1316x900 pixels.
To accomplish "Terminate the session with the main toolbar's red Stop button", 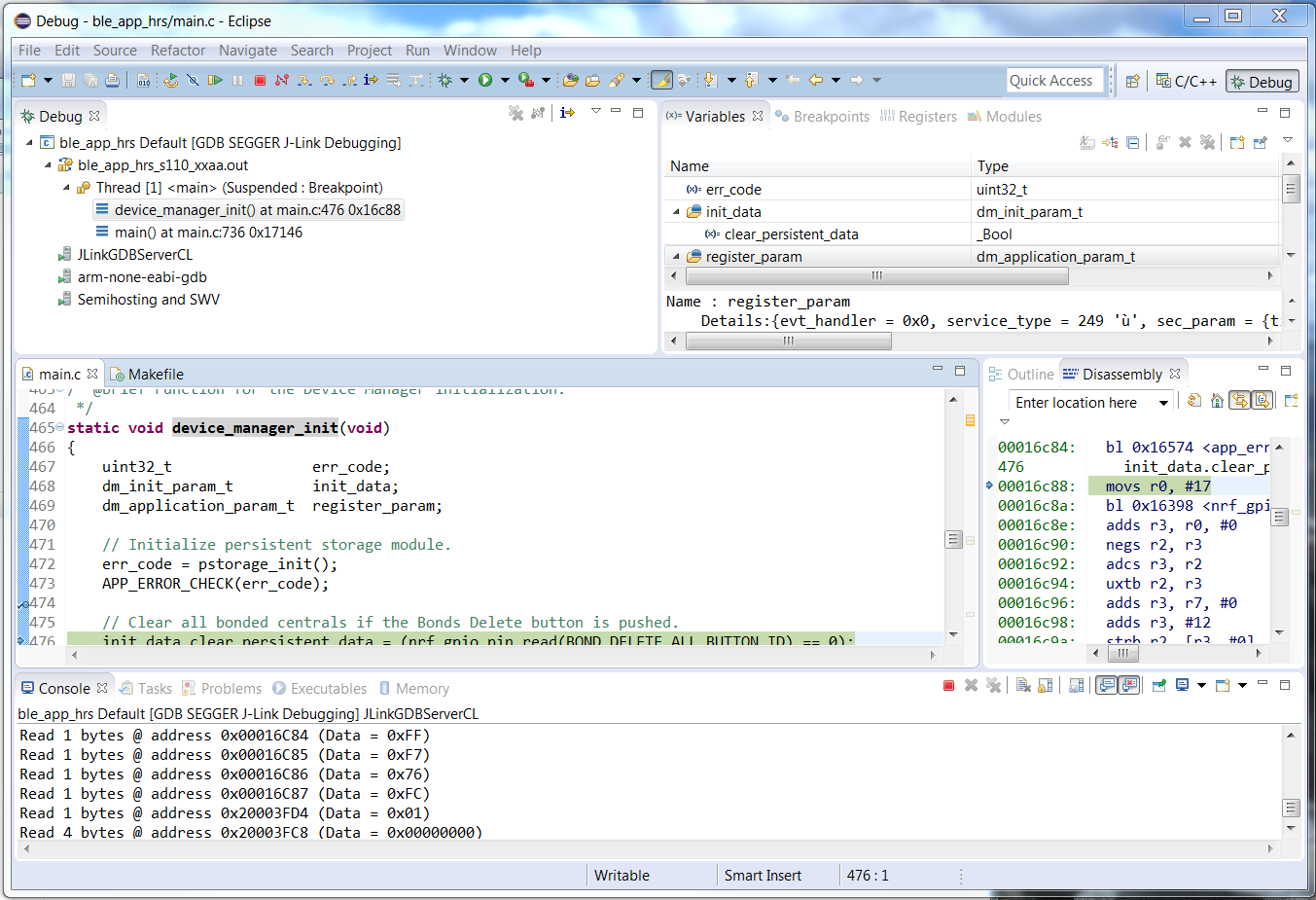I will click(260, 80).
